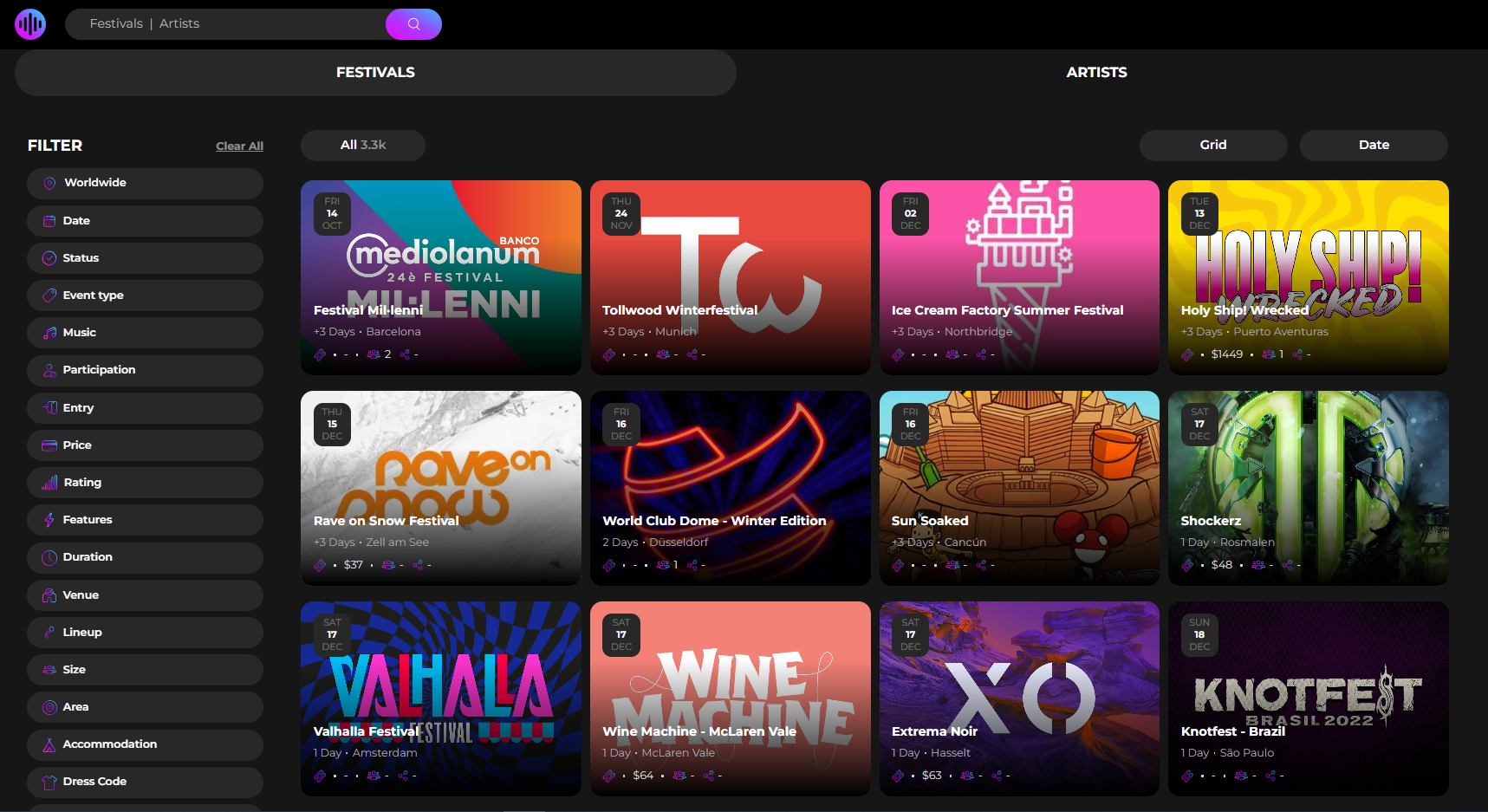Expand the Event type filter
Image resolution: width=1488 pixels, height=812 pixels.
click(145, 296)
